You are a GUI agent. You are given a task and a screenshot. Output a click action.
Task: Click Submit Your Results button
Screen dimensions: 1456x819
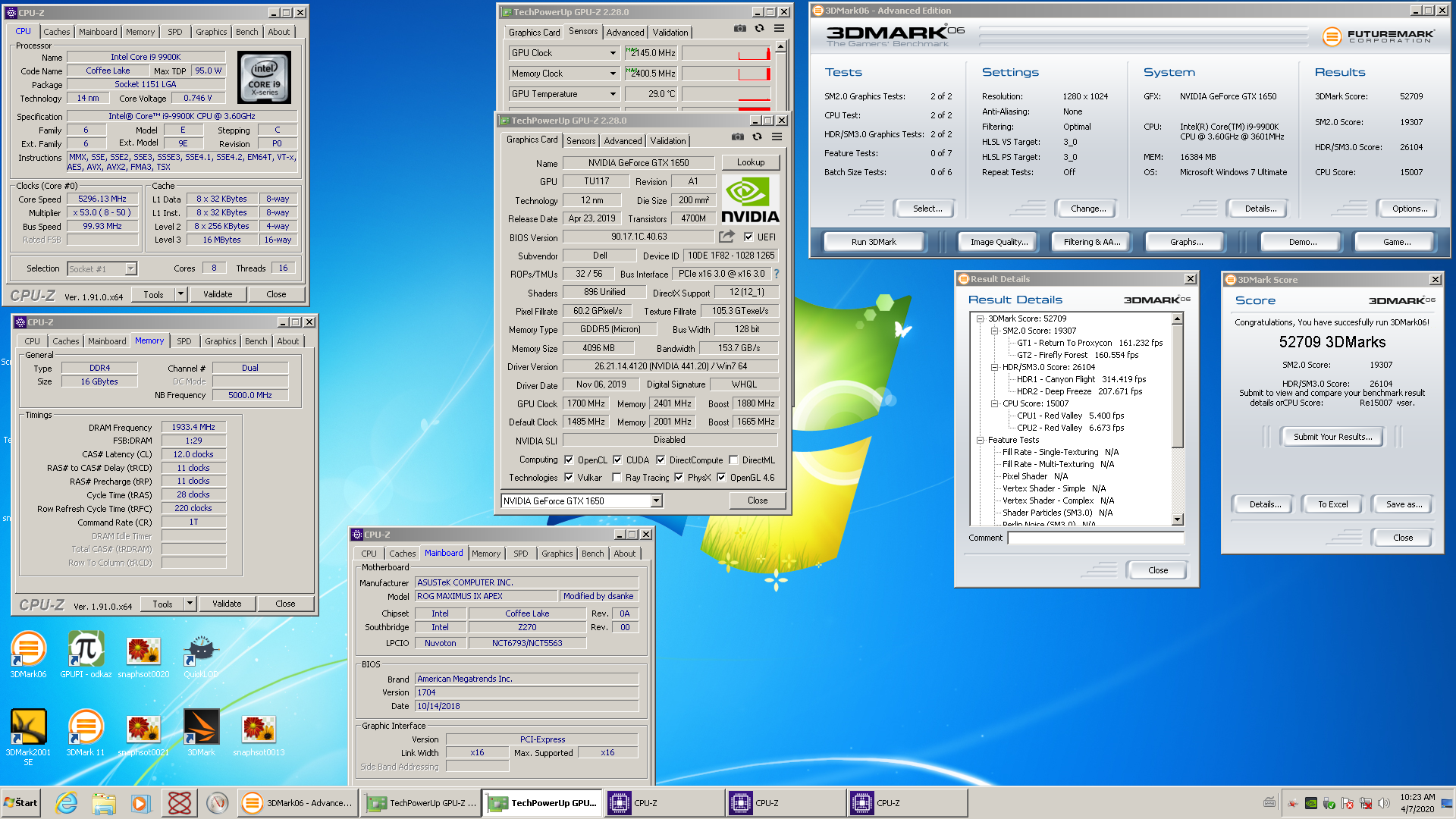tap(1332, 437)
